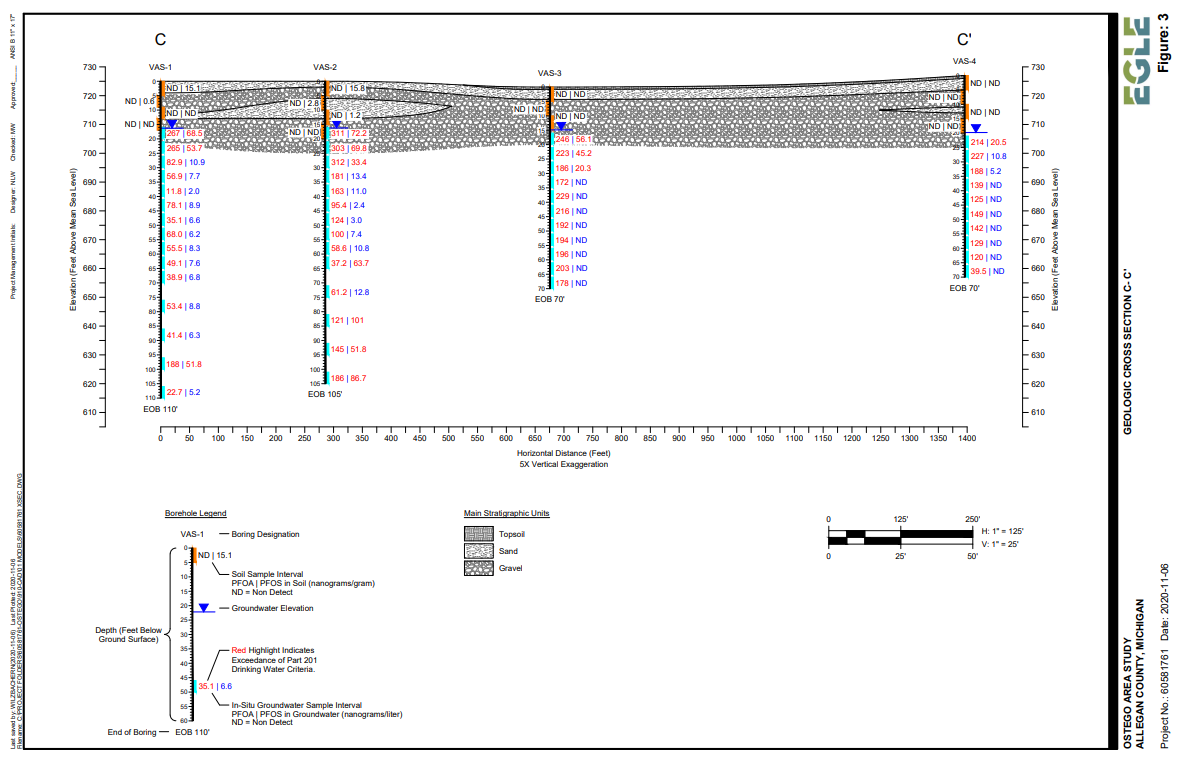Select the Topsoil pattern swatch in legend
The width and height of the screenshot is (1177, 762).
click(x=478, y=534)
